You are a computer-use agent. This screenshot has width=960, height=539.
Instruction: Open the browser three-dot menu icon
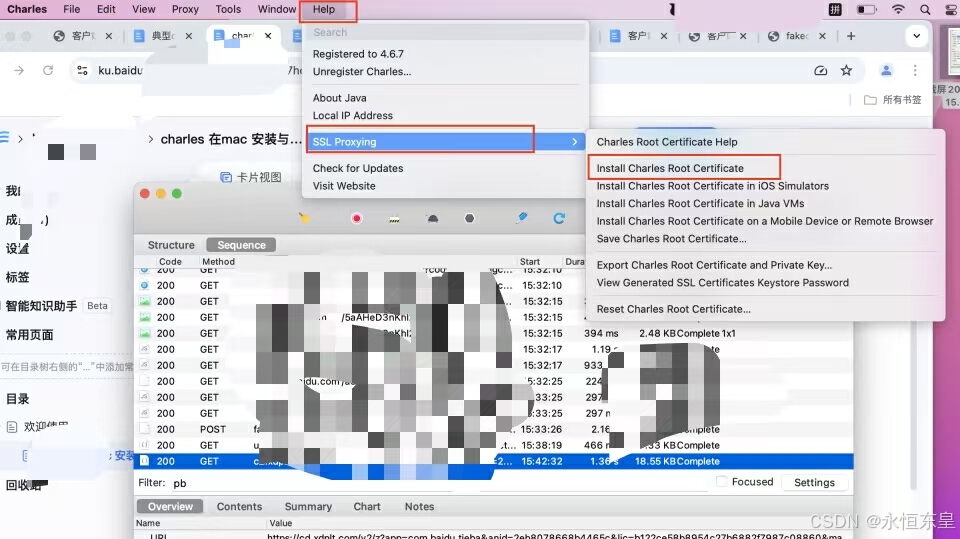click(x=915, y=70)
